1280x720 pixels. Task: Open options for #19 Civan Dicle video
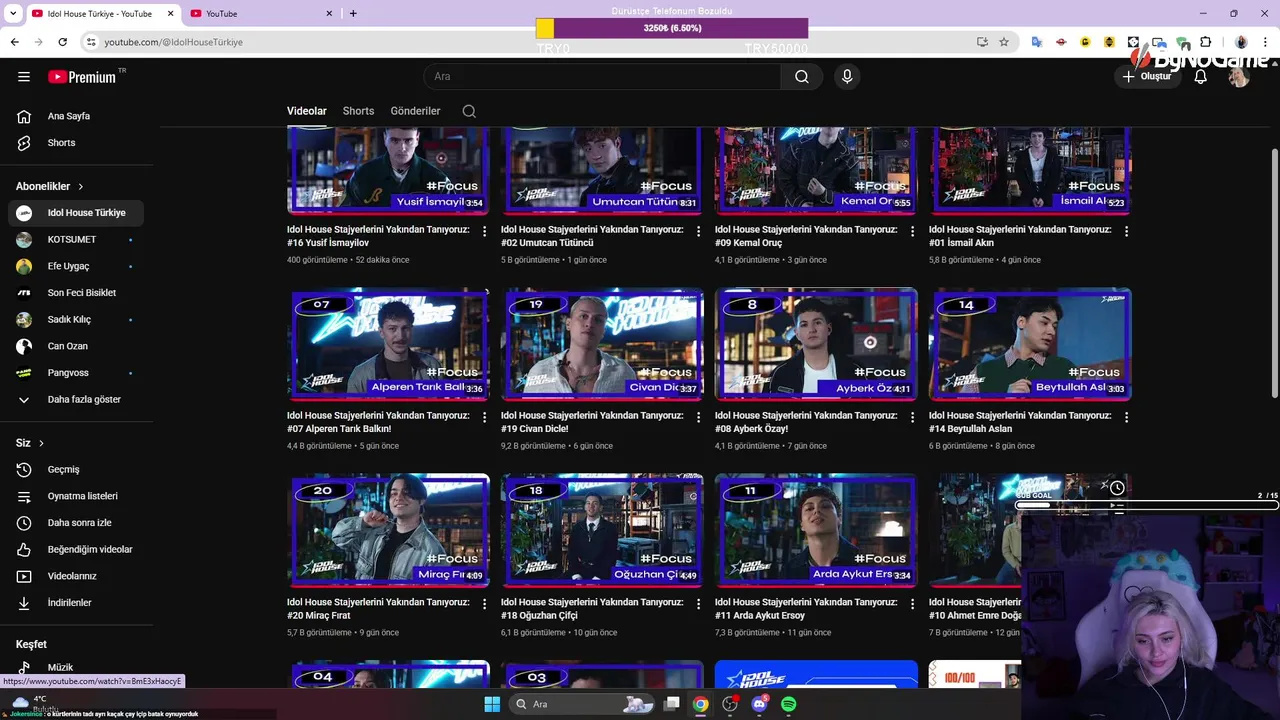click(x=698, y=417)
